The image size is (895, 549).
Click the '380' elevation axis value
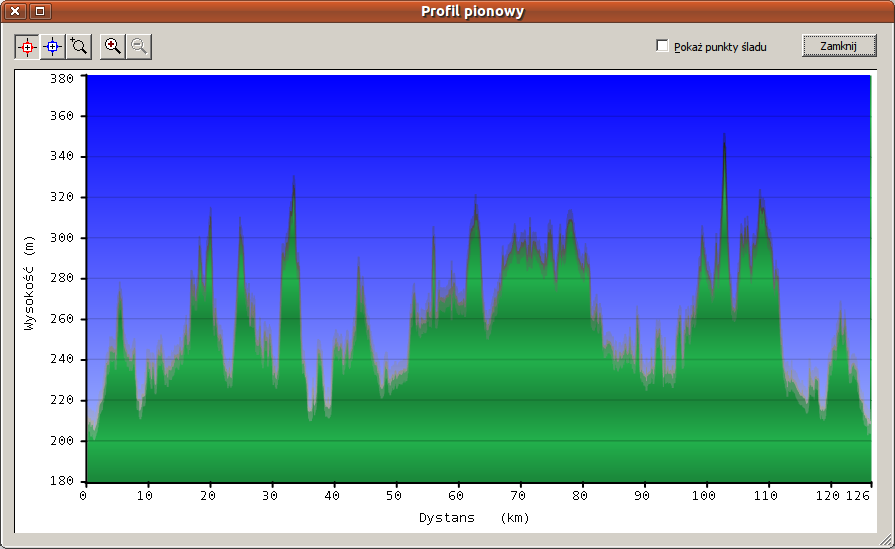tap(62, 79)
